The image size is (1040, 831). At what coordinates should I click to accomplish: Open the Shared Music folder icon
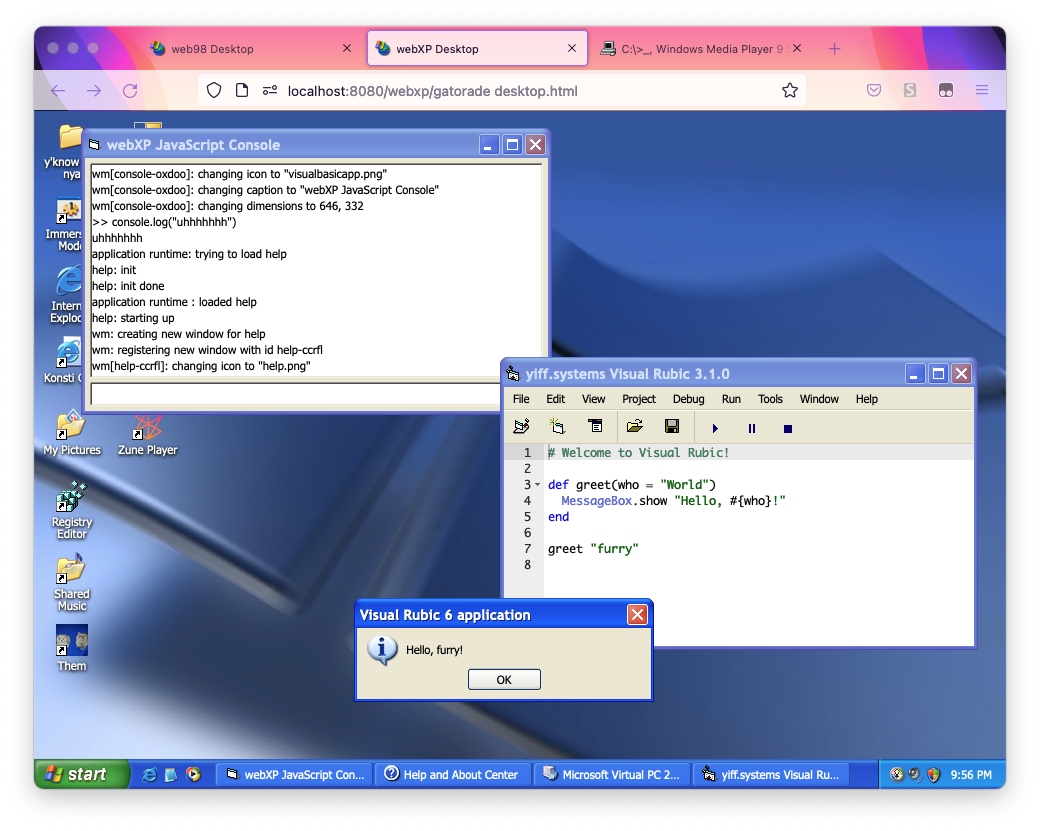[x=71, y=580]
